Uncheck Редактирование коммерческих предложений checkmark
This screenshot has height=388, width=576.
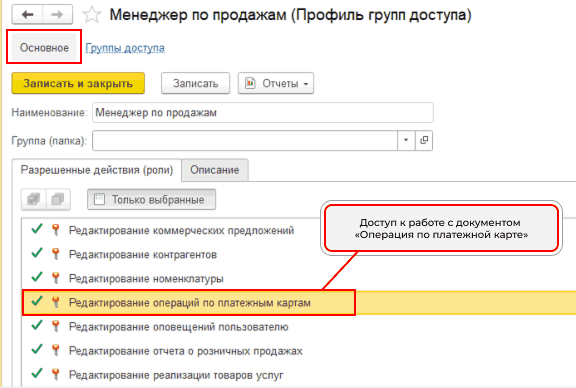(x=37, y=229)
